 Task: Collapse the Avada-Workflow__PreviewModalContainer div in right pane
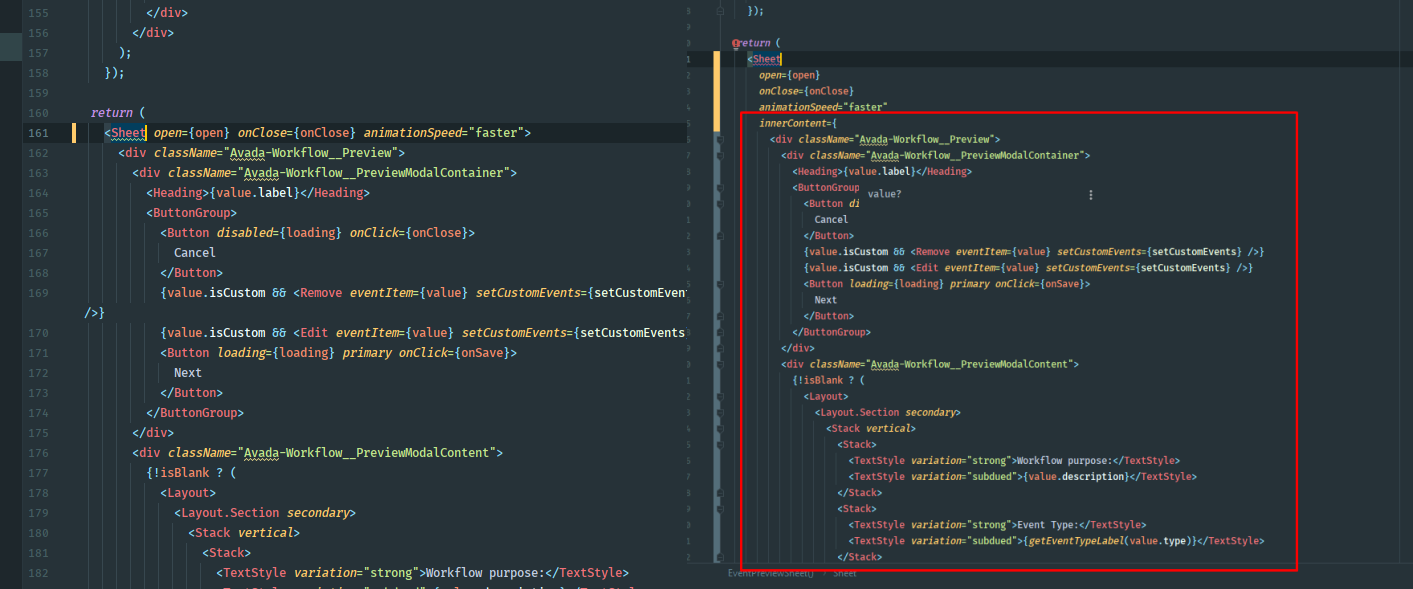tap(719, 155)
